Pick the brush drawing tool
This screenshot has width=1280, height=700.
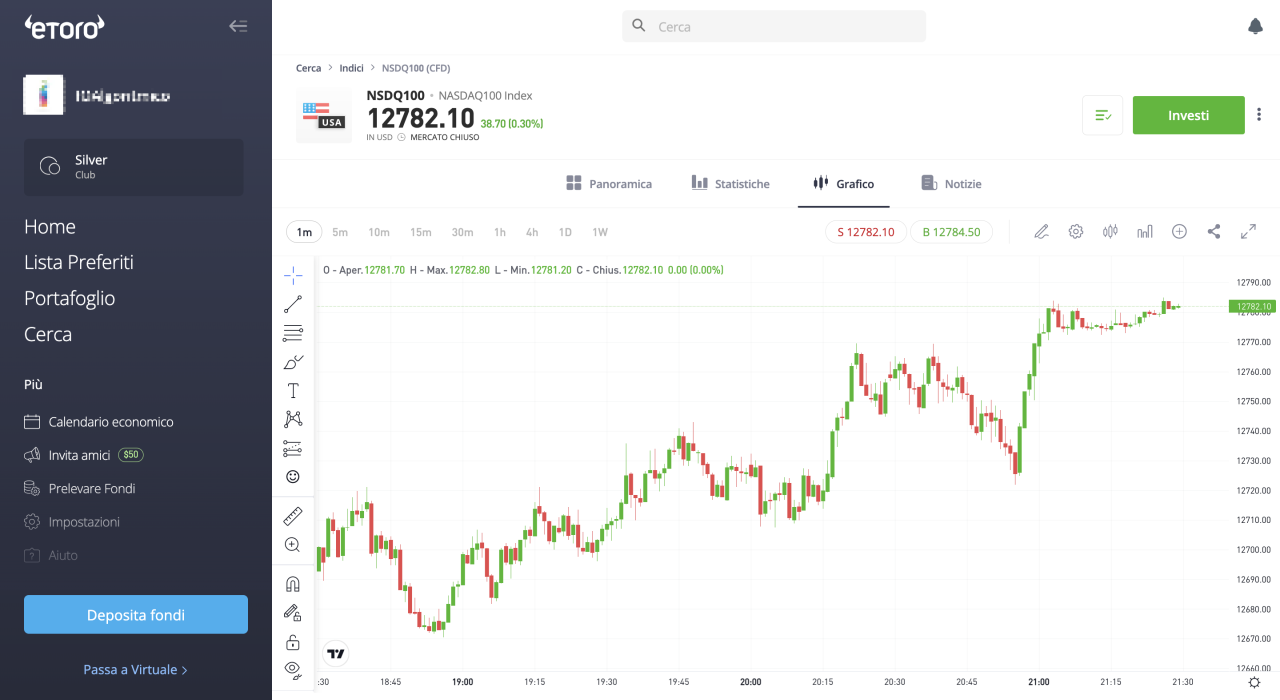coord(293,362)
